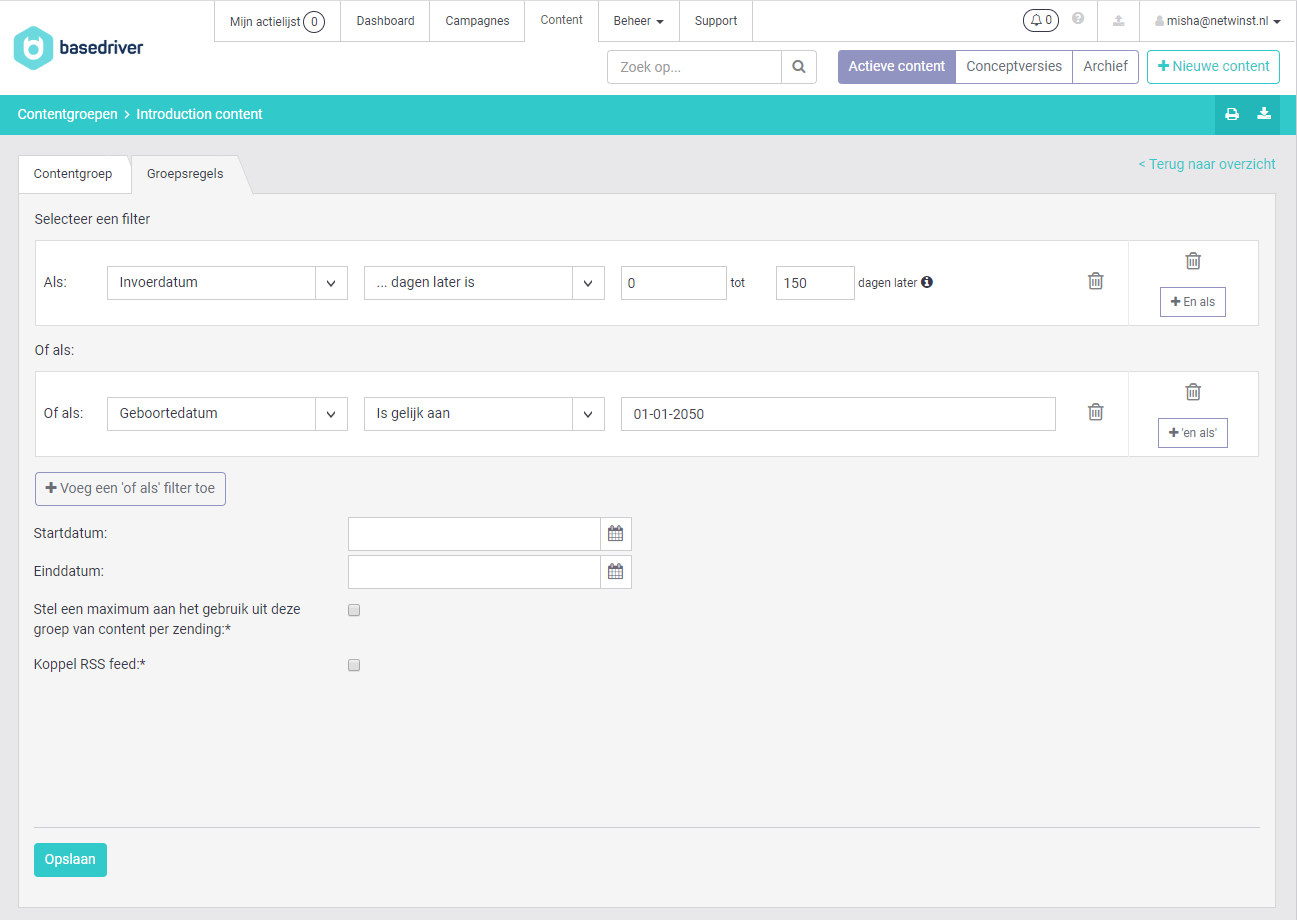Click the 'En als' button

[1193, 302]
